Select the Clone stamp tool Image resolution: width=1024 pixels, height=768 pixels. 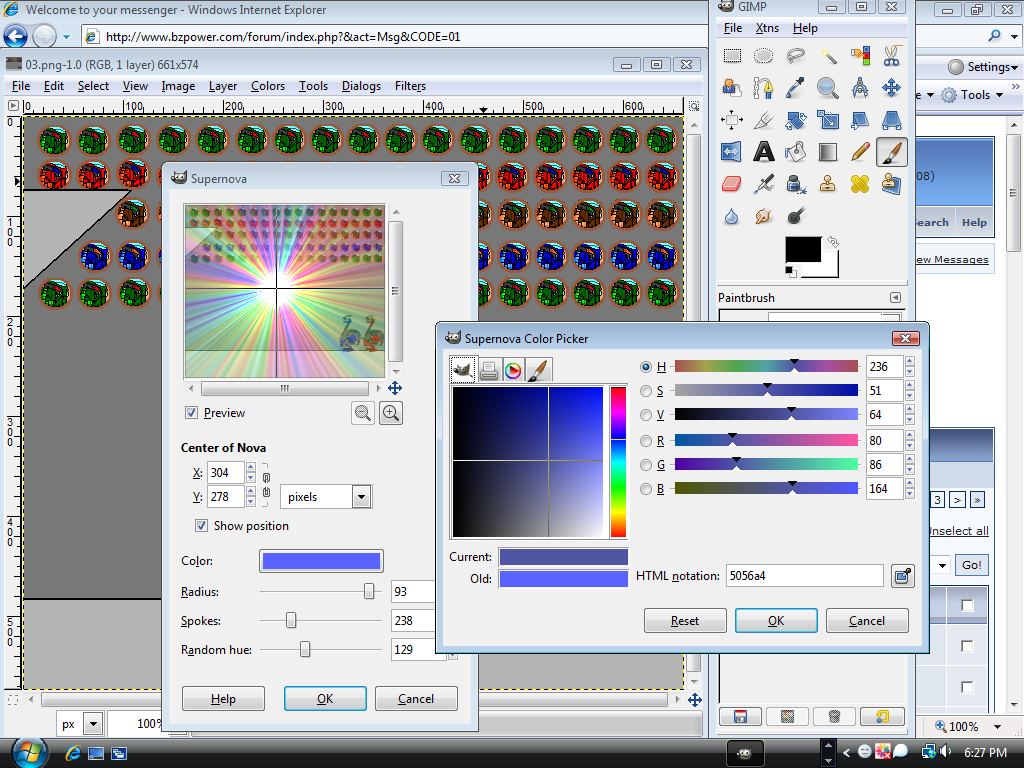828,184
